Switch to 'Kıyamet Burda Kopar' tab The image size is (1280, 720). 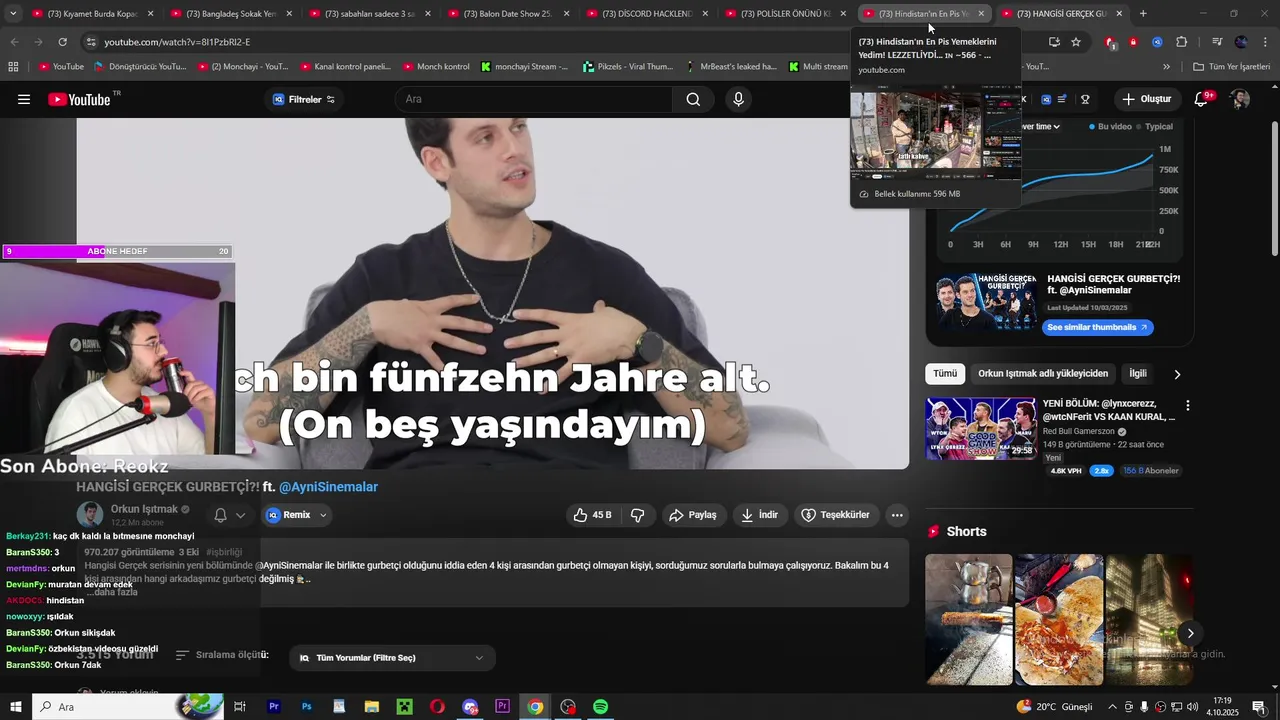(x=92, y=14)
